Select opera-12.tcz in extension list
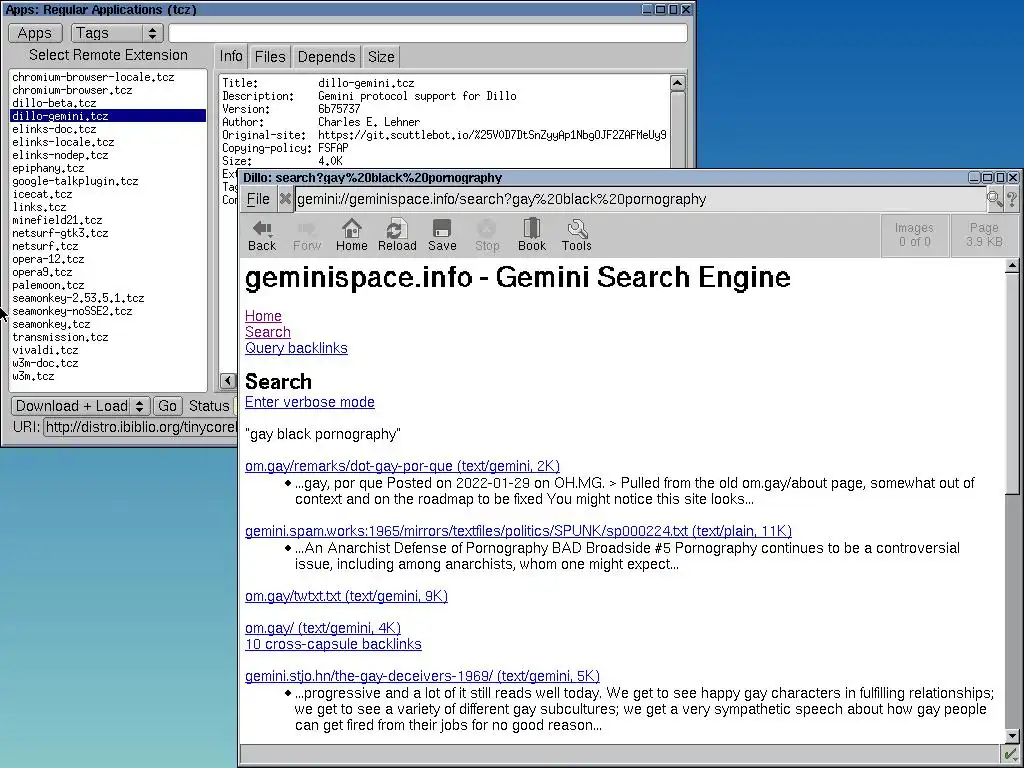 click(x=108, y=259)
